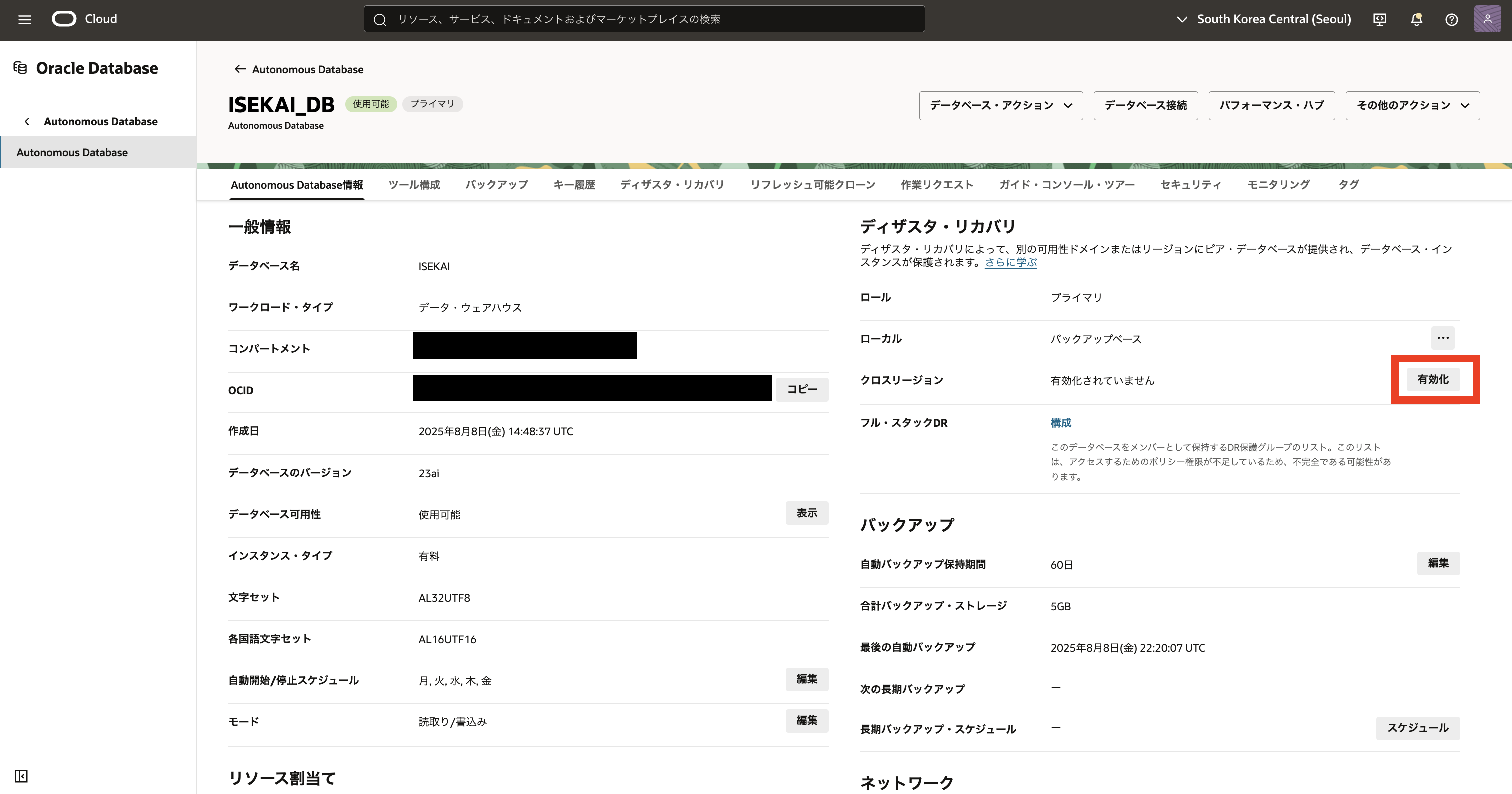The image size is (1512, 794).
Task: Click the back arrow to Autonomous Database
Action: point(240,69)
